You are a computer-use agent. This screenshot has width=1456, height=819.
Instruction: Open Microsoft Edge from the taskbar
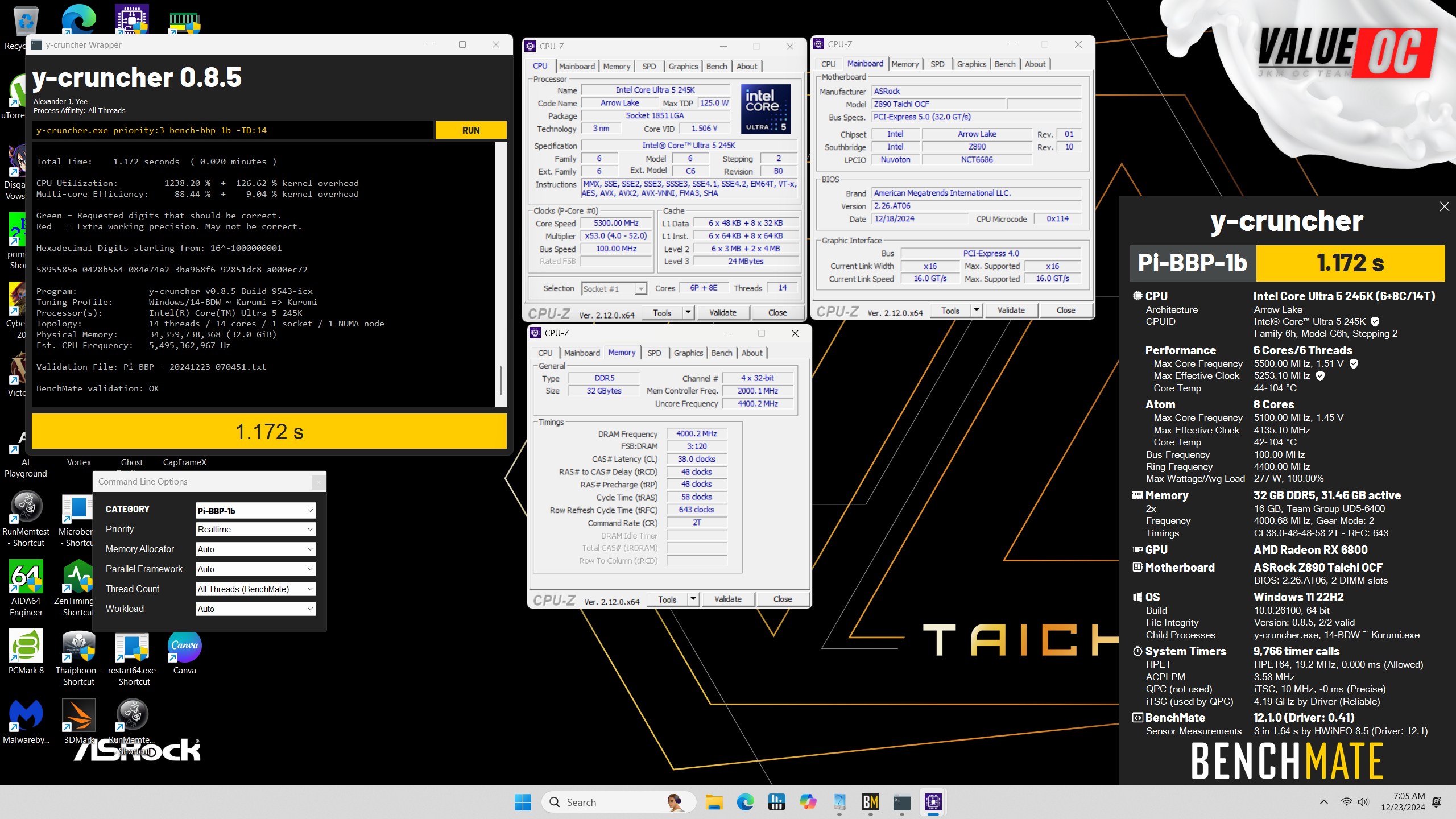(745, 802)
